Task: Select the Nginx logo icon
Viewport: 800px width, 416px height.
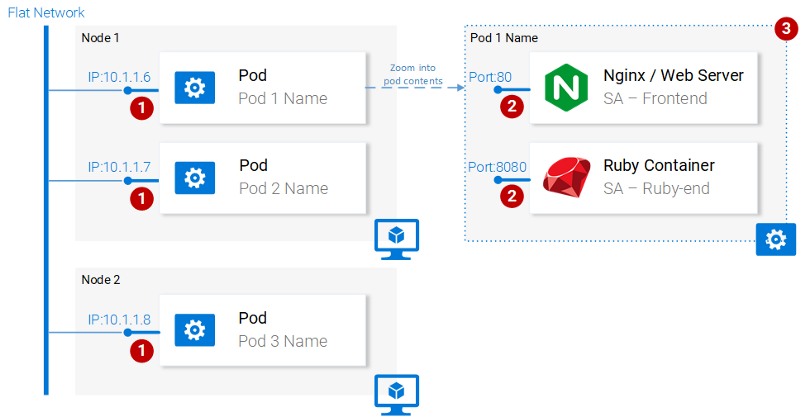Action: point(566,88)
